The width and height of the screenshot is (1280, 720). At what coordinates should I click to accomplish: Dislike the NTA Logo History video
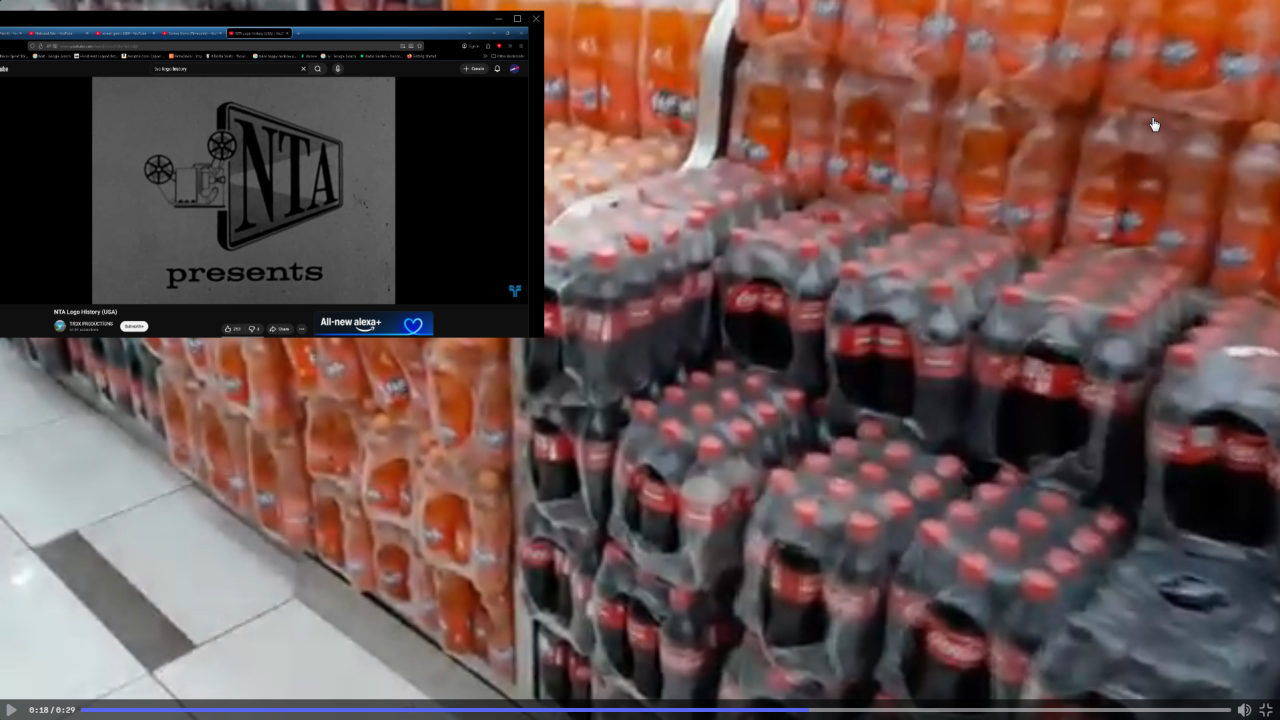coord(254,329)
